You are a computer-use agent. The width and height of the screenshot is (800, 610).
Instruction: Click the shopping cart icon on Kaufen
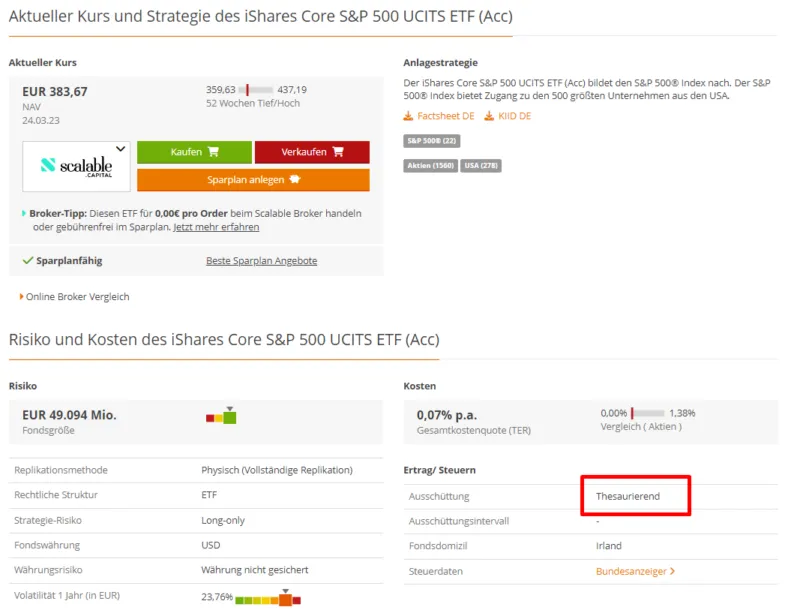click(212, 152)
